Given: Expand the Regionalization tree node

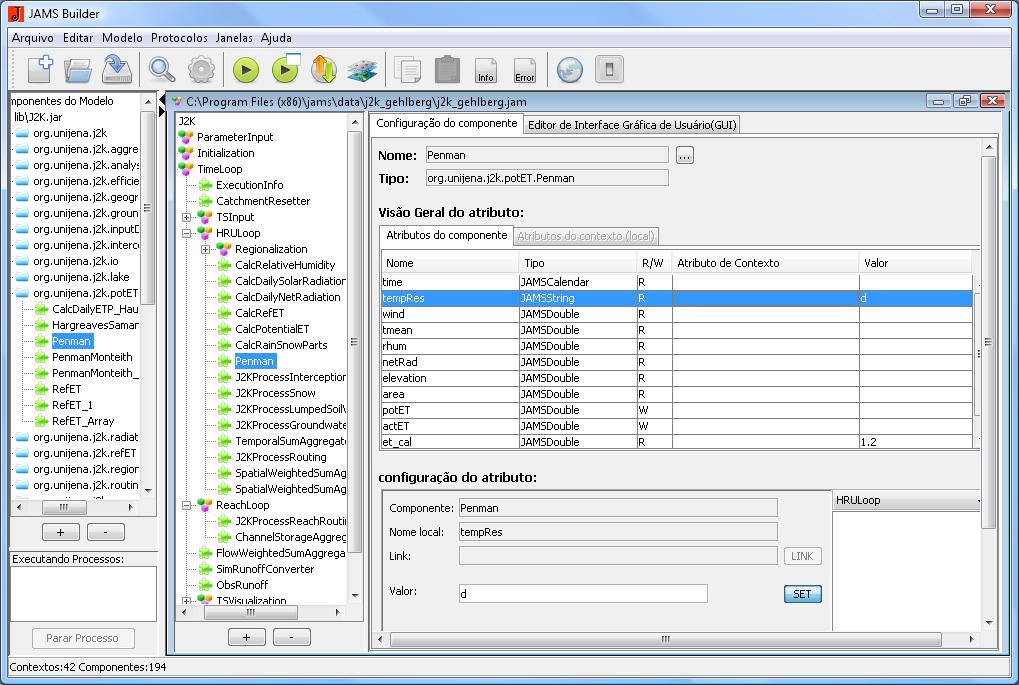Looking at the screenshot, I should coord(206,249).
